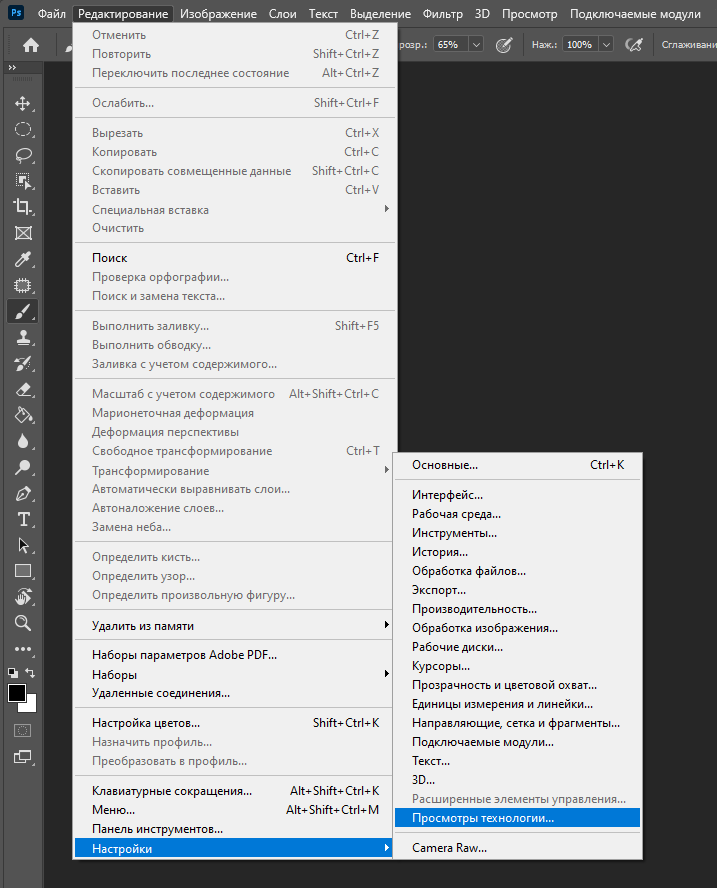The image size is (717, 888).
Task: Click the flow 100% value field
Action: tap(581, 45)
